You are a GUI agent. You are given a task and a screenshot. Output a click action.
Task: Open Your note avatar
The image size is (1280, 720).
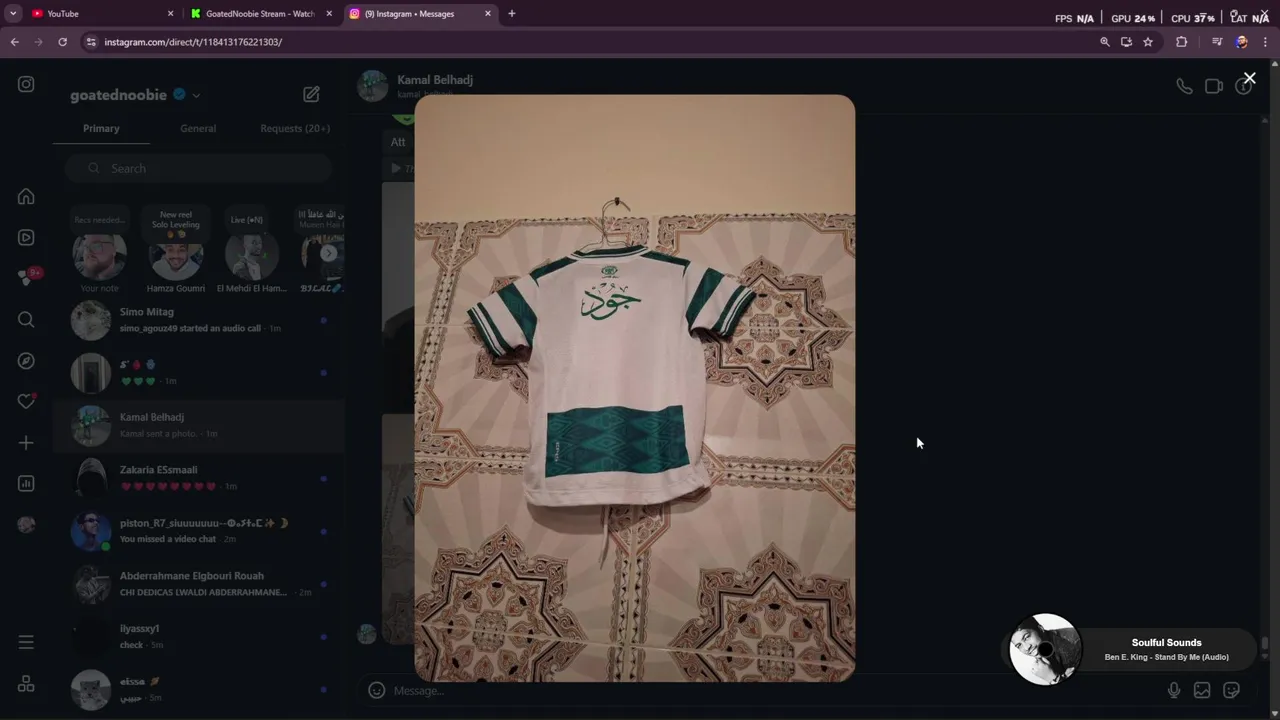99,257
